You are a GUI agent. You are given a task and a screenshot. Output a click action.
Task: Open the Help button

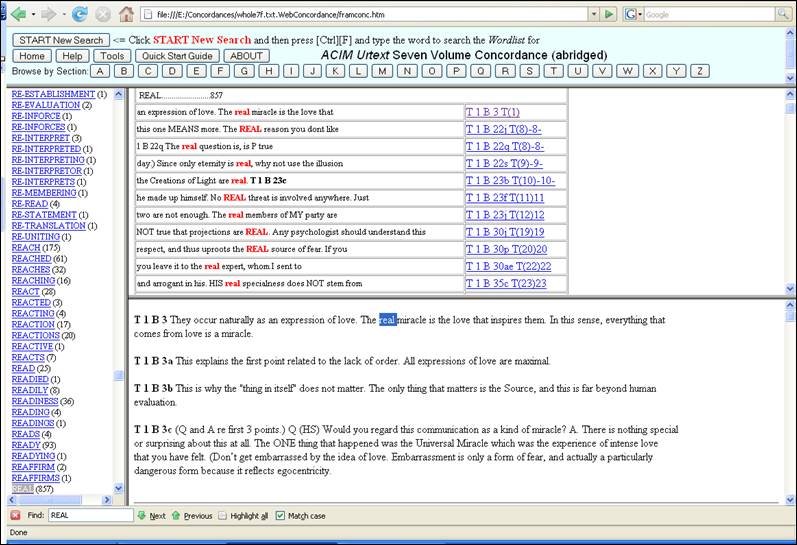(72, 56)
